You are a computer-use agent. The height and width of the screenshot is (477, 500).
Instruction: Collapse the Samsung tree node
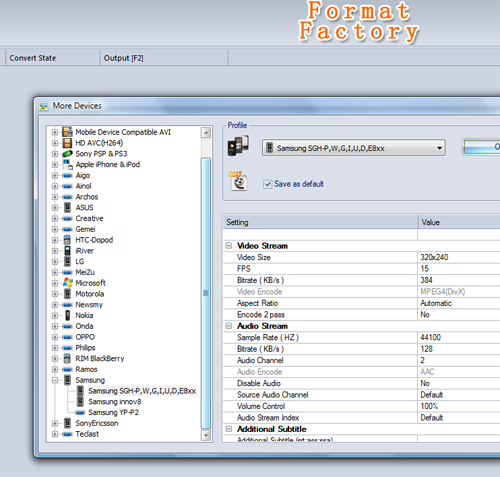55,380
